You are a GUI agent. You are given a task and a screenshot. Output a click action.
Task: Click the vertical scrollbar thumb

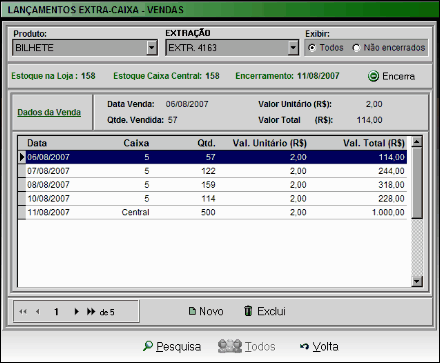click(x=417, y=183)
